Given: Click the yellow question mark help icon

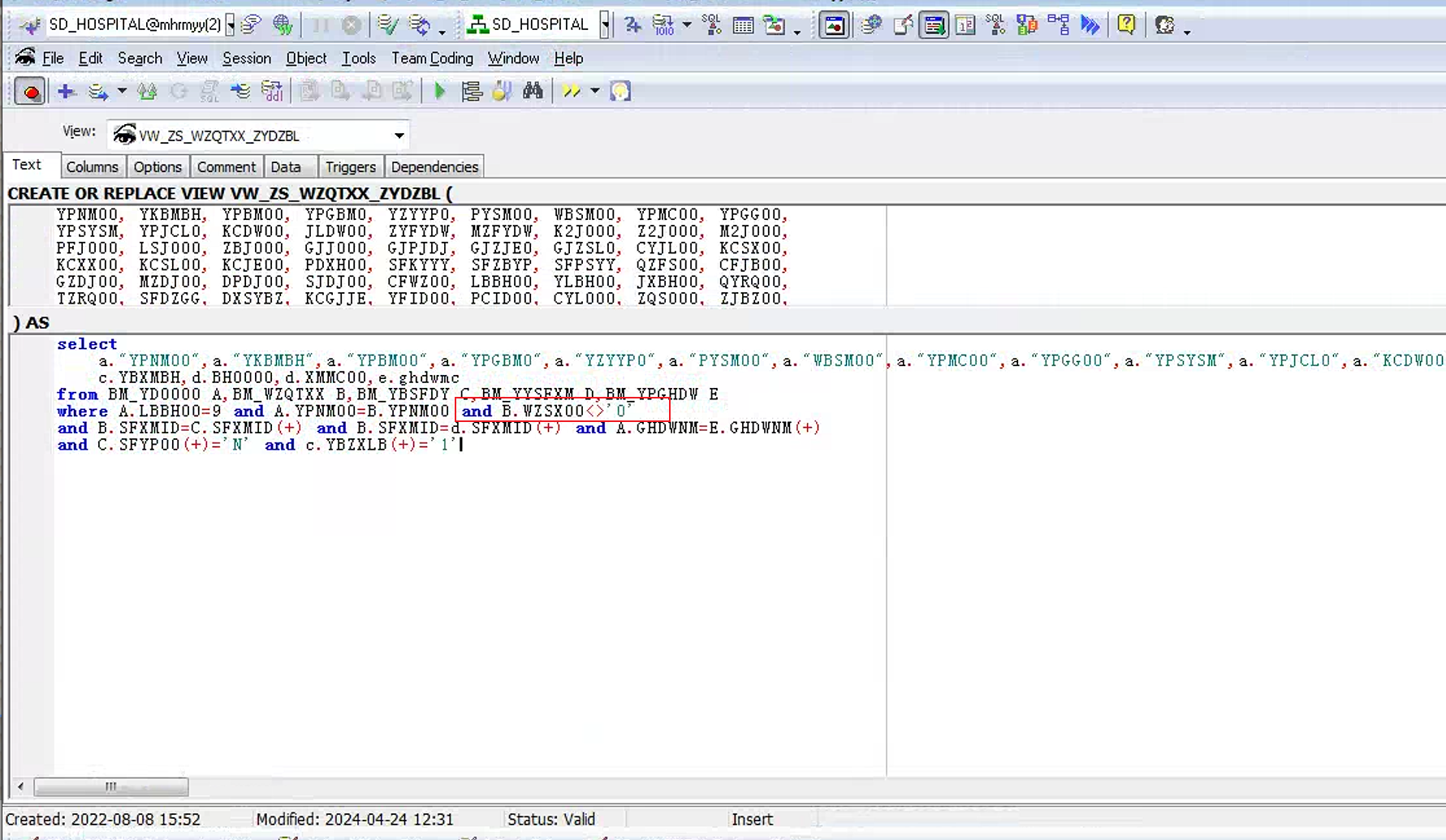Looking at the screenshot, I should pyautogui.click(x=1125, y=25).
